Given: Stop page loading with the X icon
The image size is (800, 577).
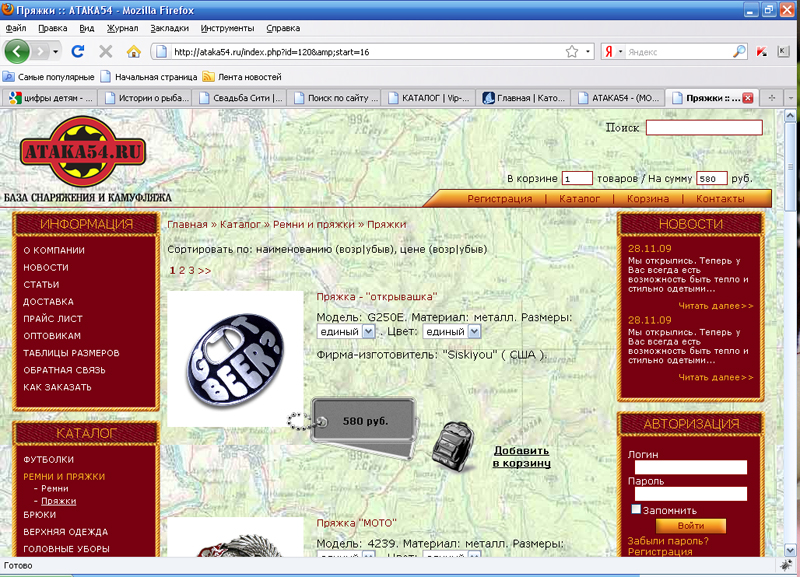Looking at the screenshot, I should (106, 51).
